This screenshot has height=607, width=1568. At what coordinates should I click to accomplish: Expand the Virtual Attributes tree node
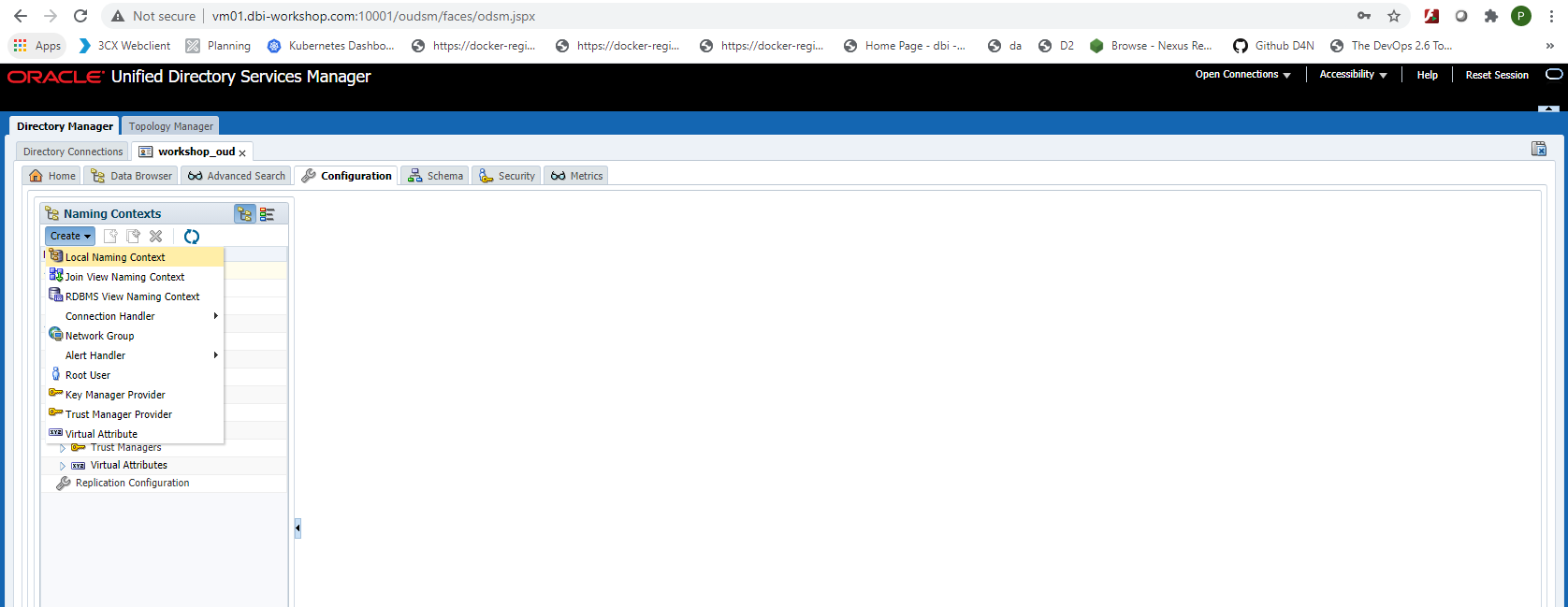coord(63,466)
